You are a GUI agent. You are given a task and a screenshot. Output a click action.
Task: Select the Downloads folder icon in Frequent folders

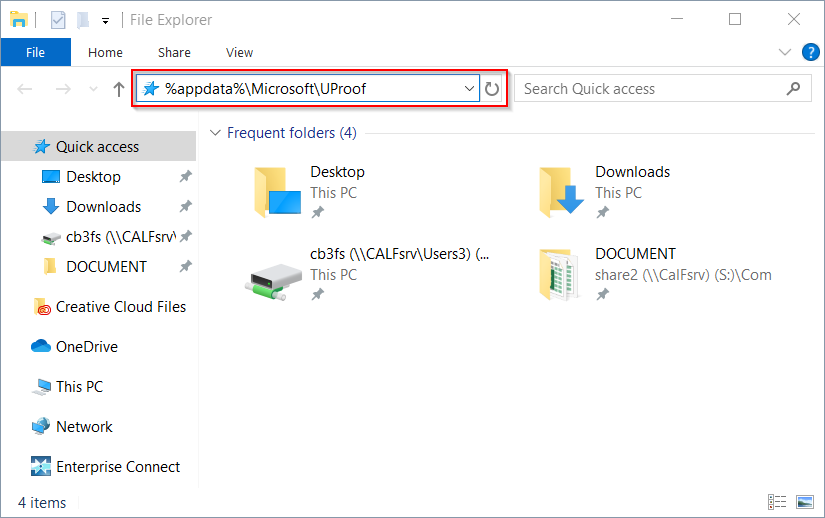[x=561, y=192]
